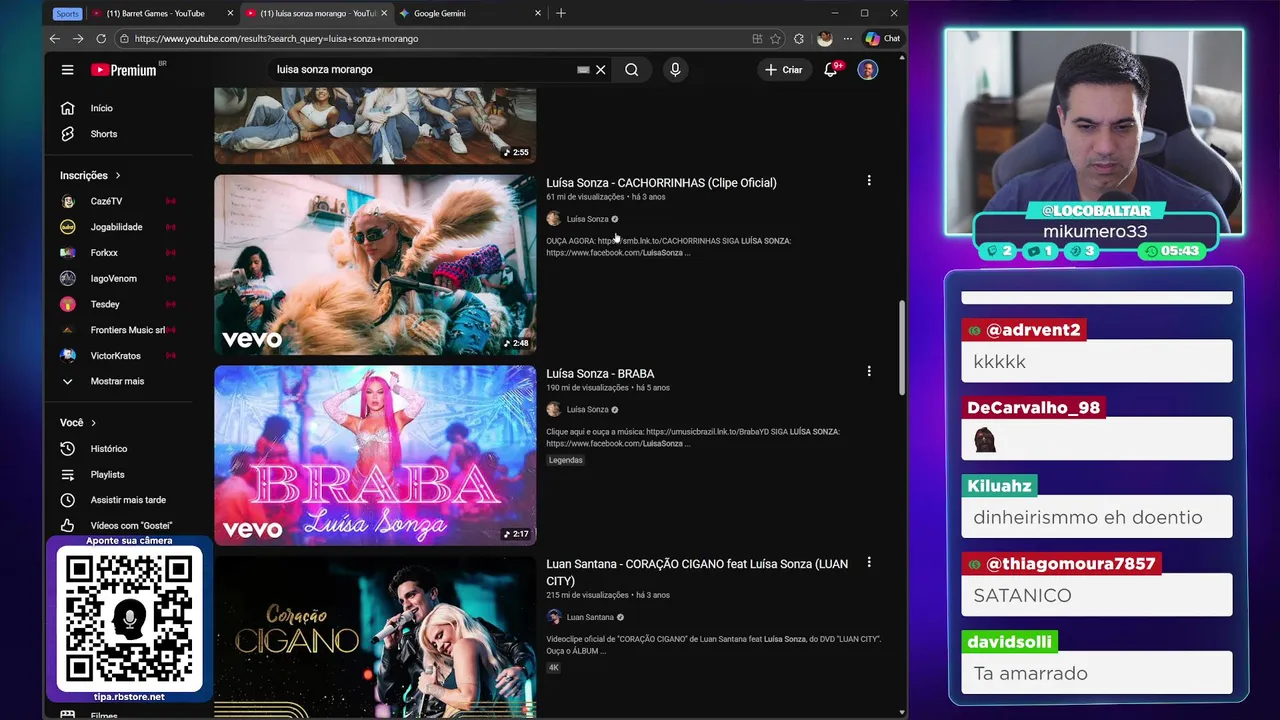Select the browser address bar URL
1280x720 pixels.
point(276,39)
